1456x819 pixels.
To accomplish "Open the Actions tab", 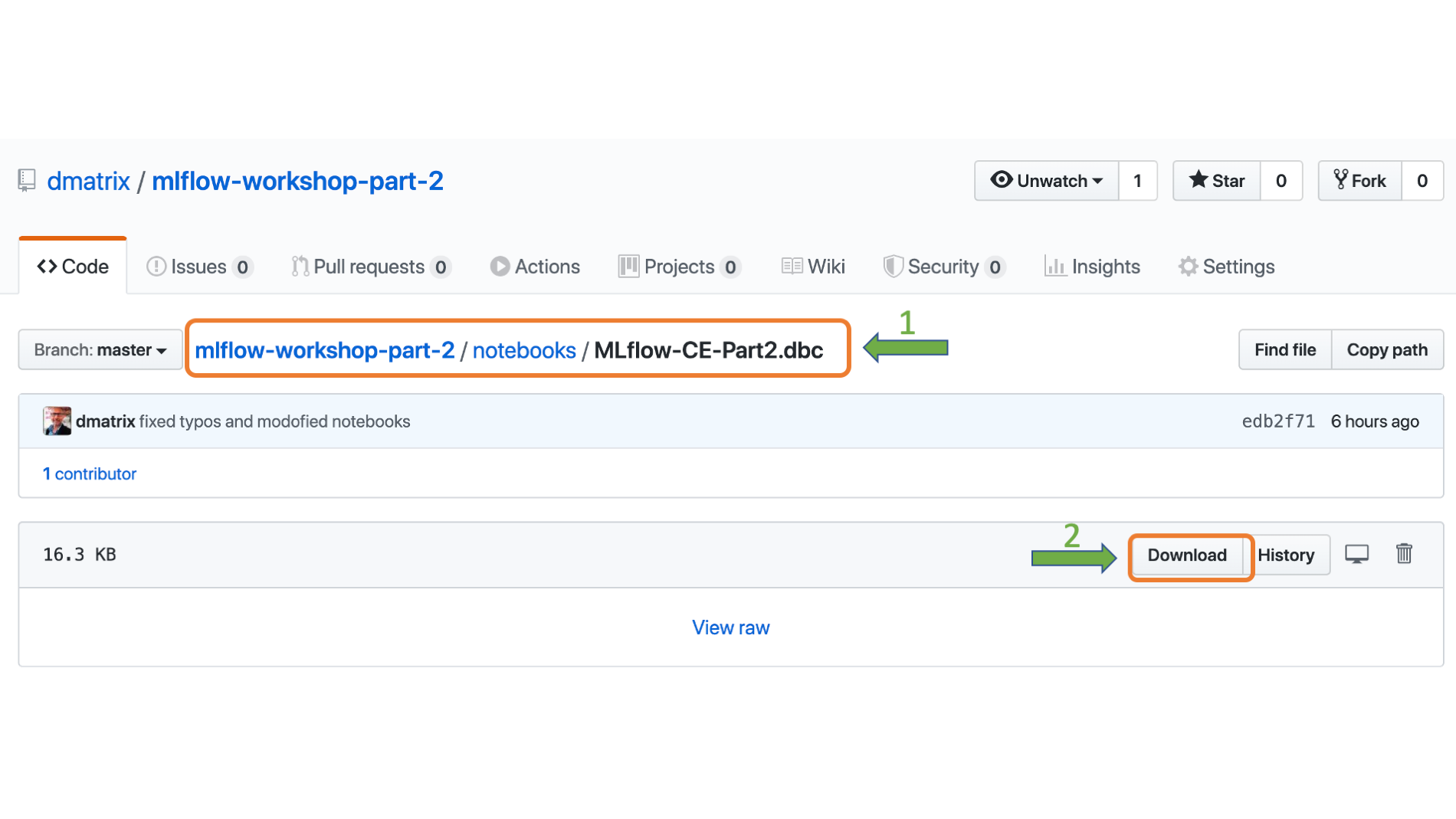I will [535, 267].
